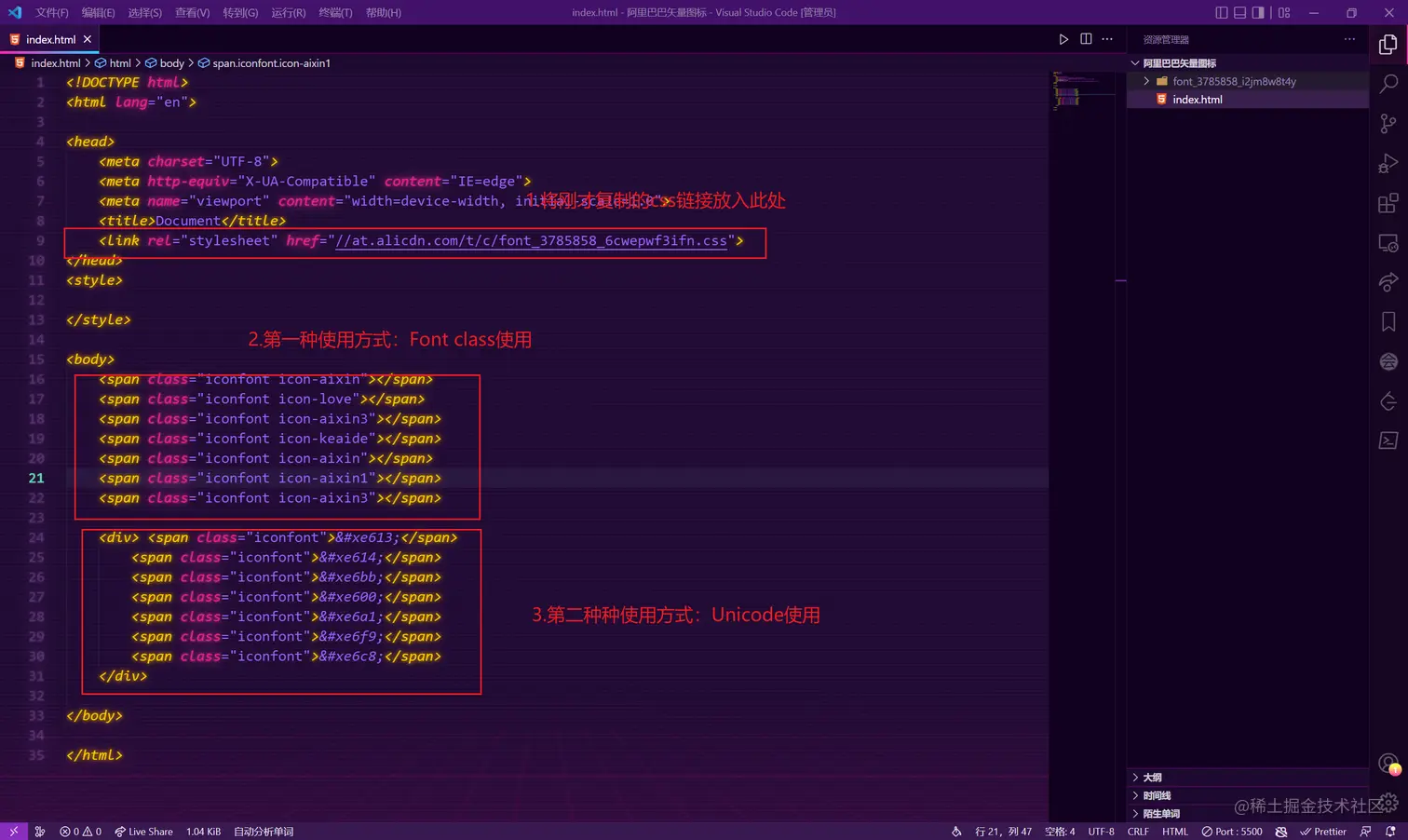Screen dimensions: 1408x840
Task: Open the Explorer view in activity bar
Action: 1388,44
